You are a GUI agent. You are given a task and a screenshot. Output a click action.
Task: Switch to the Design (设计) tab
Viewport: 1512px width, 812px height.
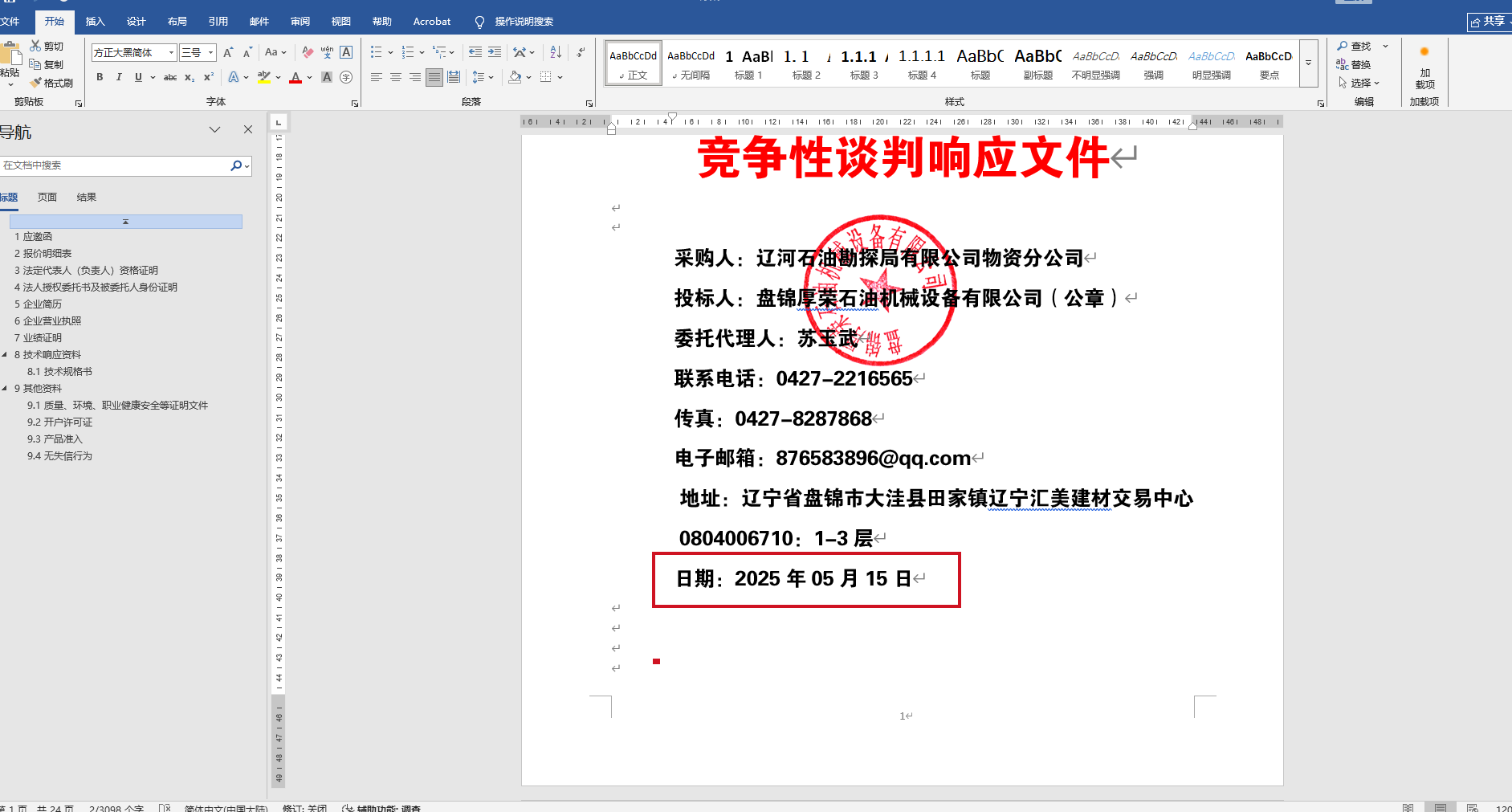coord(137,22)
